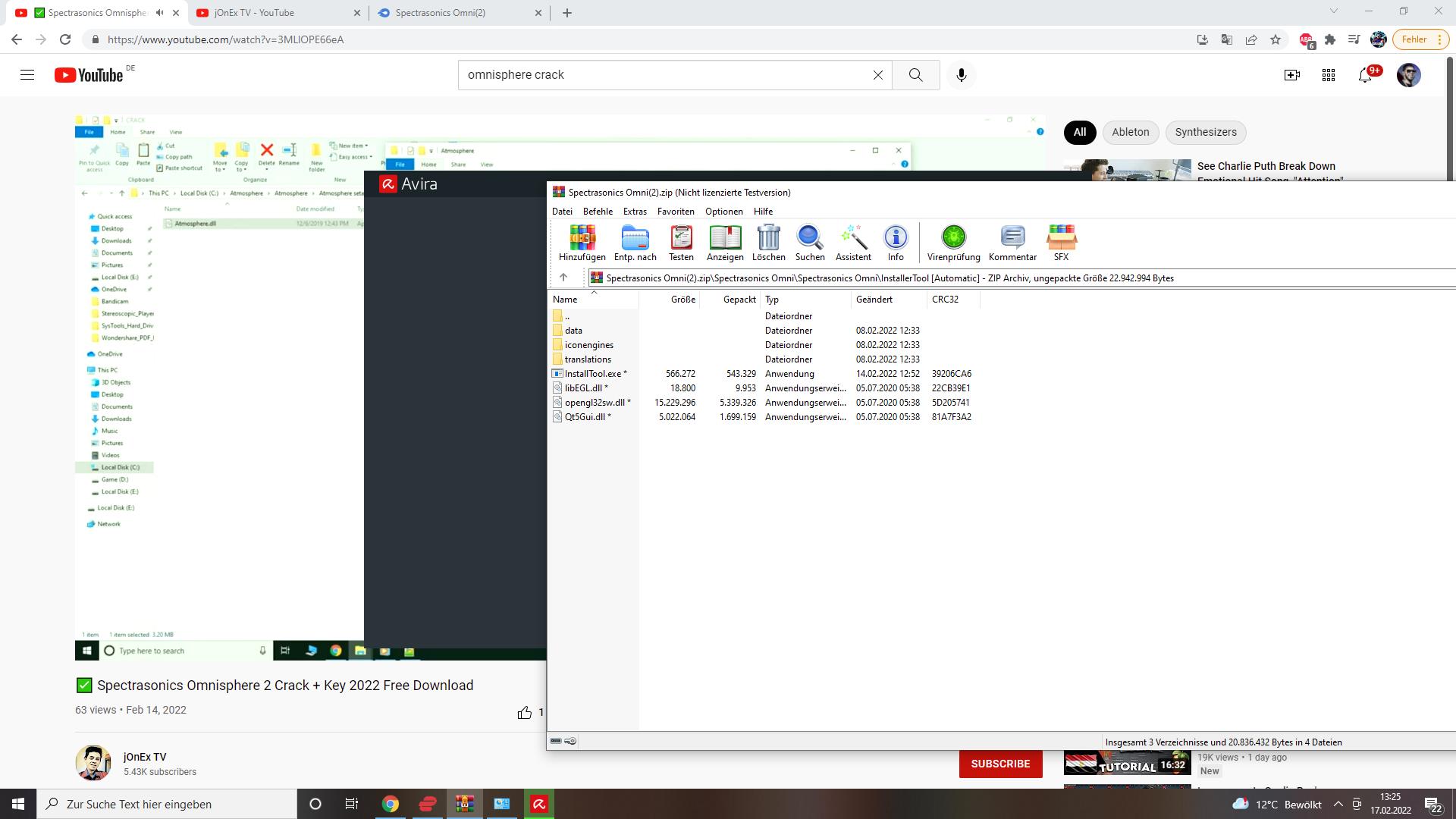Screen dimensions: 1456x819
Task: Go up one folder level arrow
Action: (x=563, y=278)
